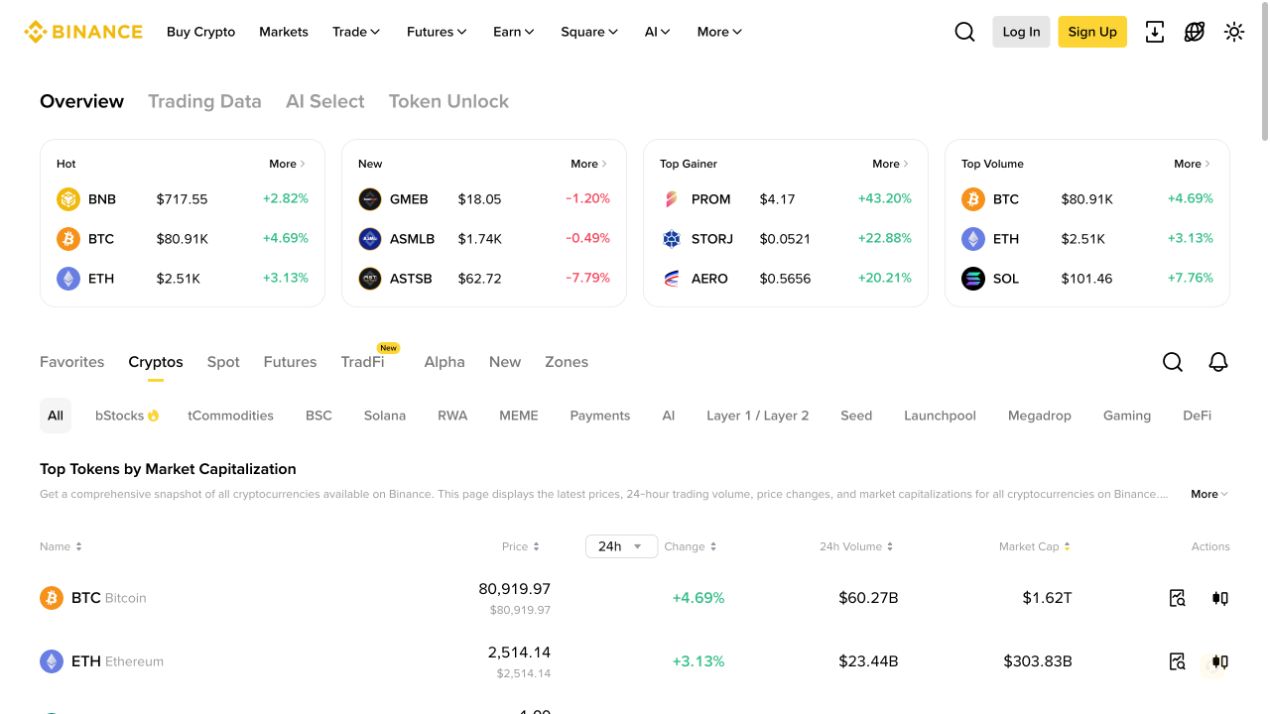Click Ethereum logo in ETH table row
The height and width of the screenshot is (714, 1270).
coord(51,661)
